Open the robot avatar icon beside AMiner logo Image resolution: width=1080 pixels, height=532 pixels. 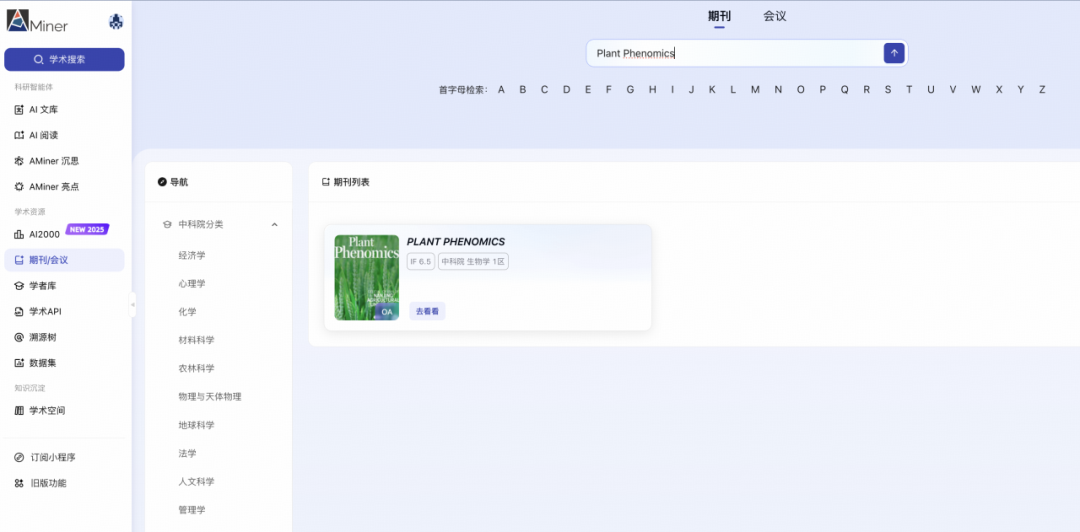click(116, 22)
